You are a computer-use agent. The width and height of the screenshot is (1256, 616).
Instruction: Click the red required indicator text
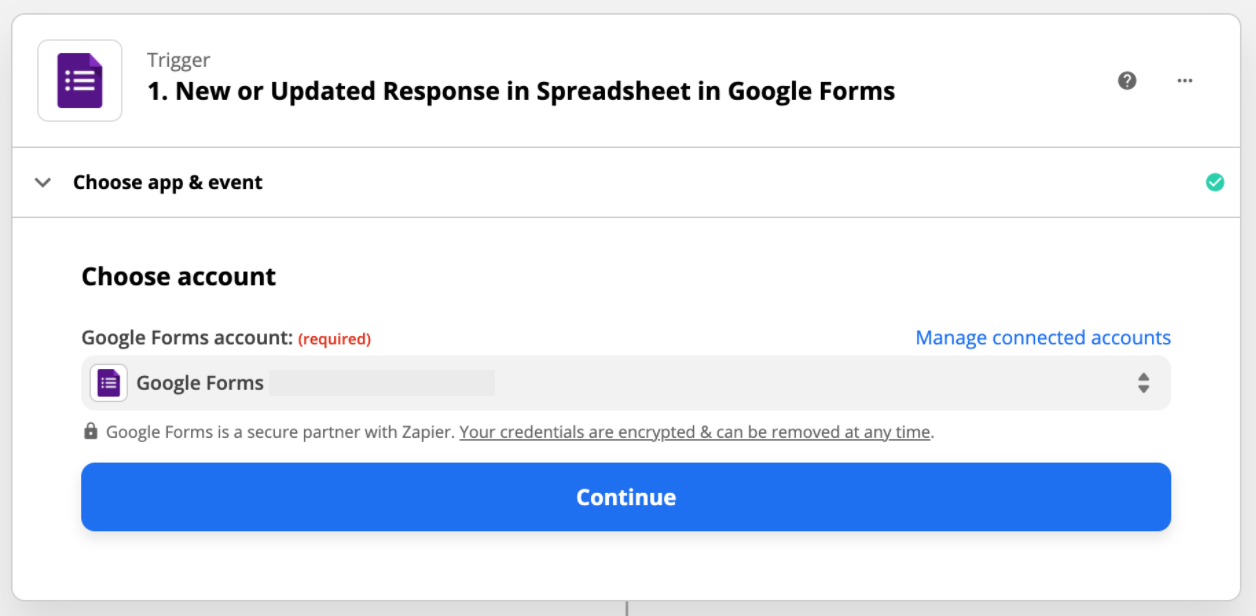click(335, 339)
